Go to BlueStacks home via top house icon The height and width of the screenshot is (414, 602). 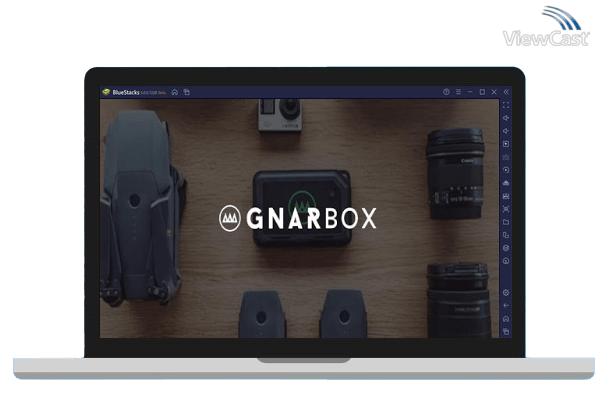pos(175,92)
